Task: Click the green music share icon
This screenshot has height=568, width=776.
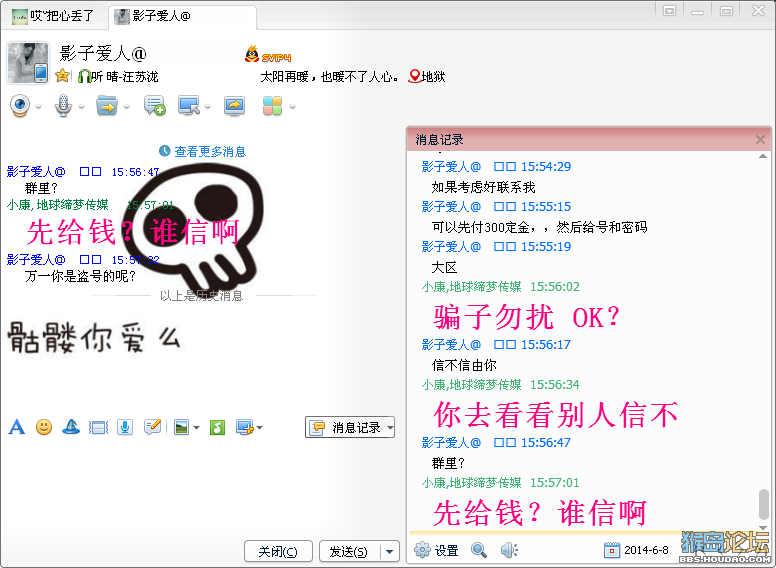Action: pos(217,427)
